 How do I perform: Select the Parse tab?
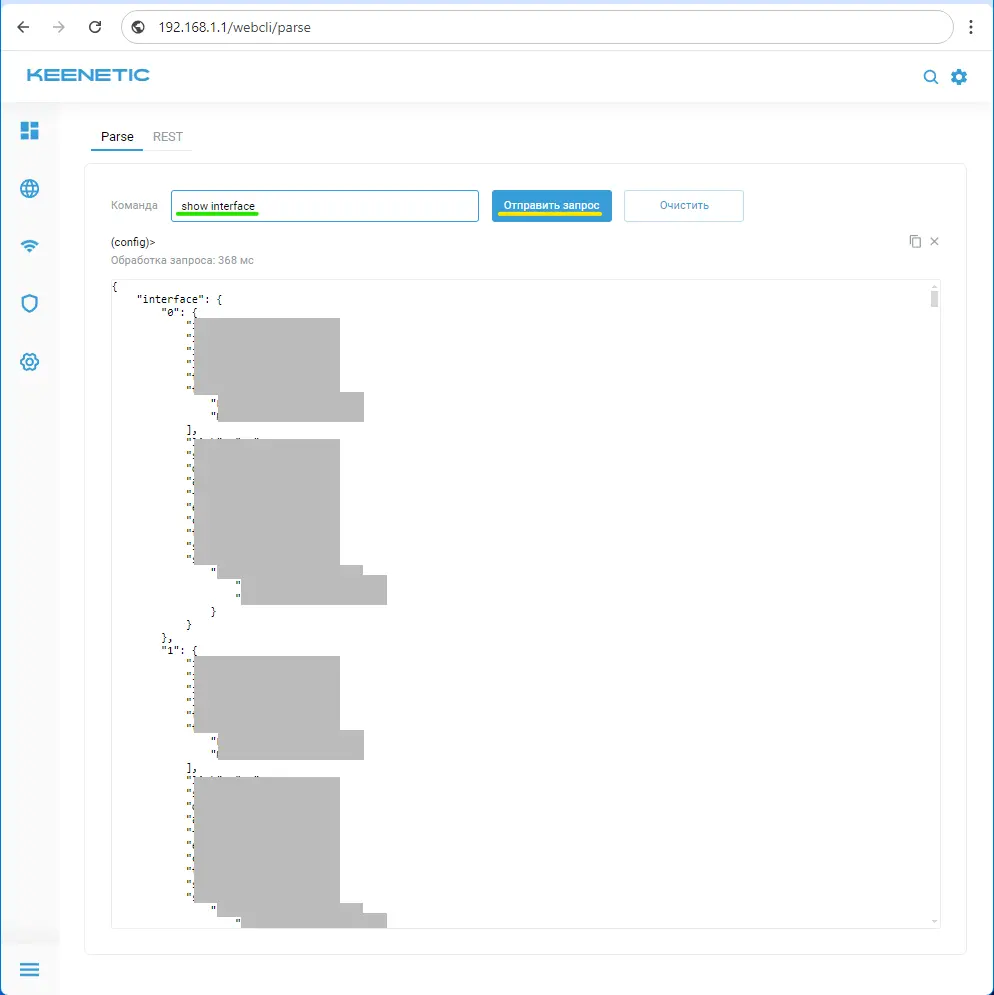coord(117,137)
